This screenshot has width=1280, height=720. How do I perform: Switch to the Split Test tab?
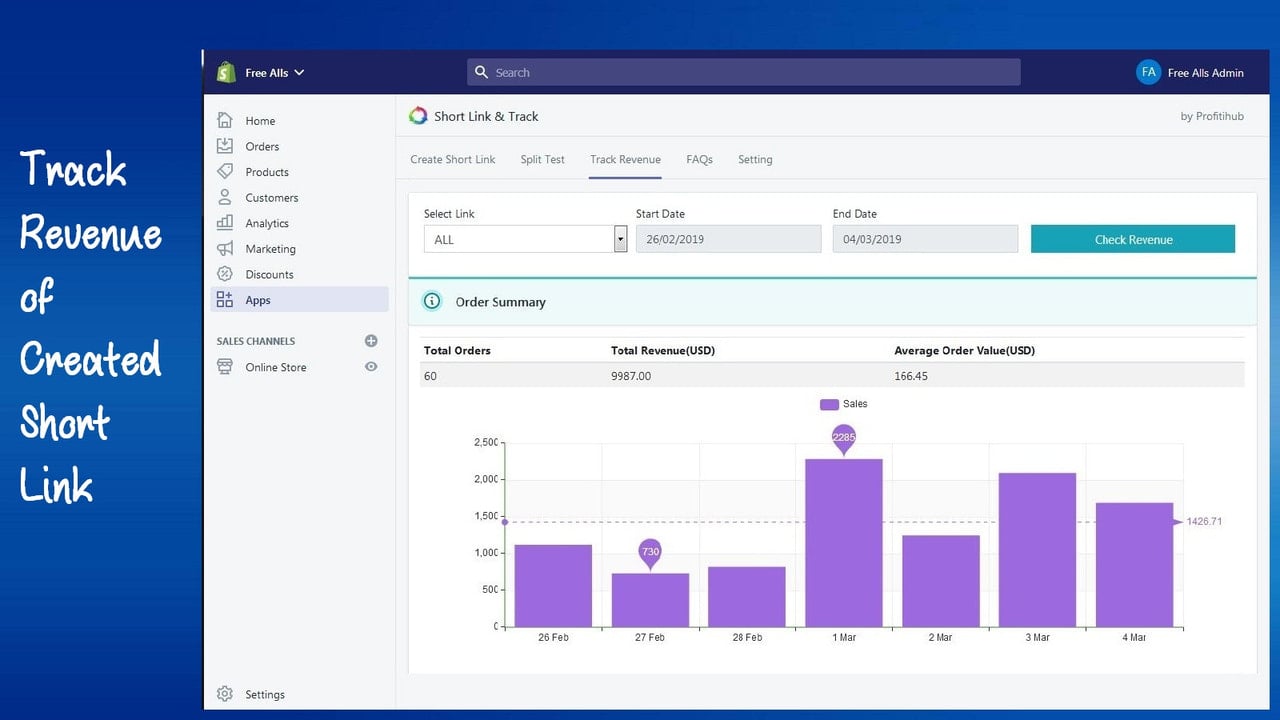[543, 159]
